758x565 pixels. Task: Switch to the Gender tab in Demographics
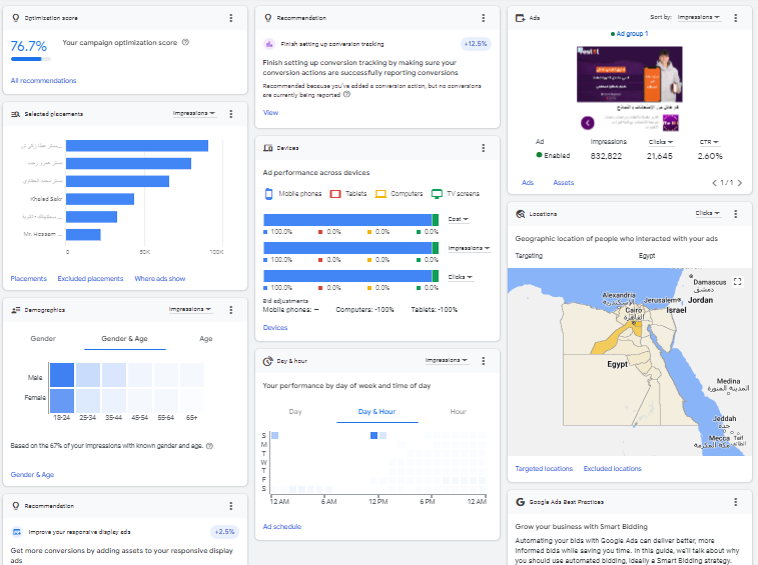click(x=43, y=338)
